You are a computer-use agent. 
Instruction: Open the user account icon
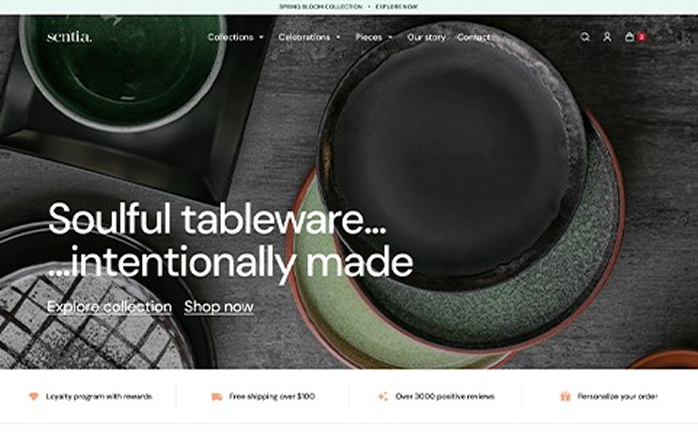pos(607,37)
